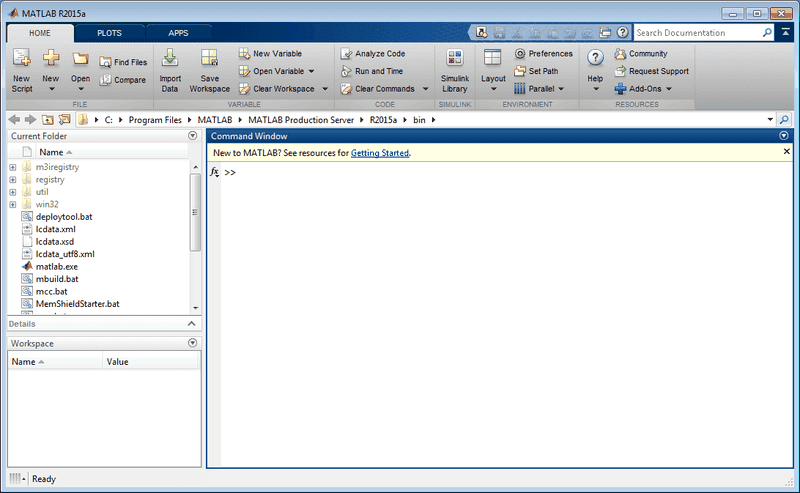Click Program Files in path
The height and width of the screenshot is (493, 800).
155,120
